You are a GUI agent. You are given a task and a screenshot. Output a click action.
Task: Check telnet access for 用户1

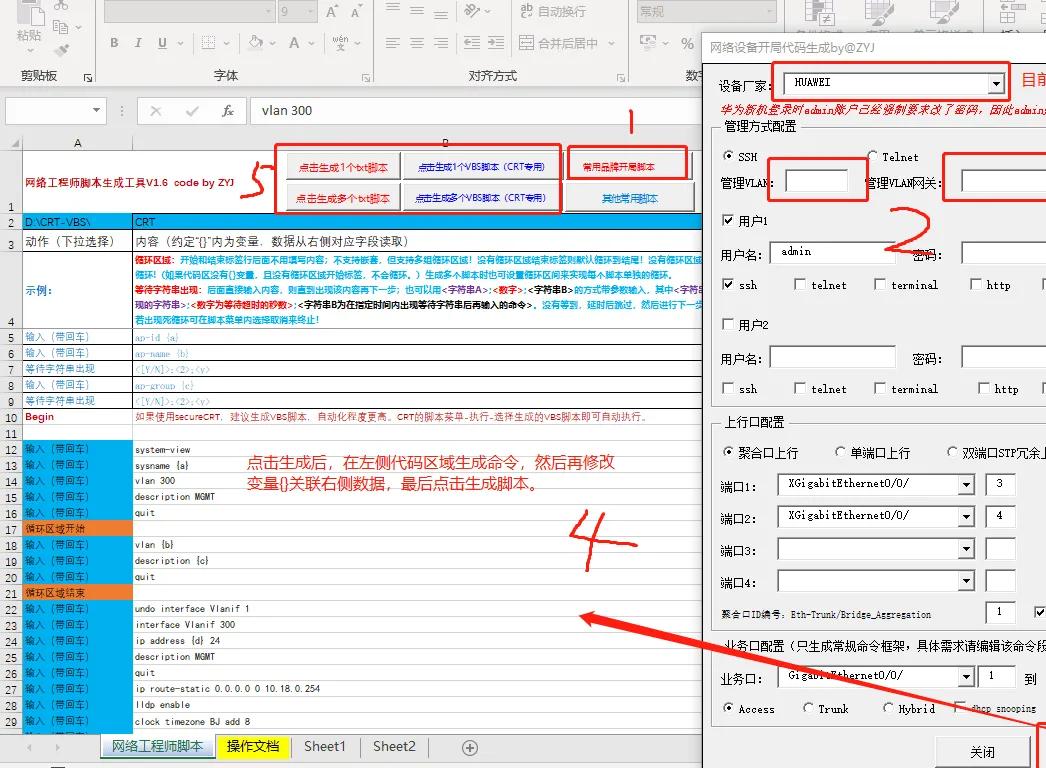801,284
